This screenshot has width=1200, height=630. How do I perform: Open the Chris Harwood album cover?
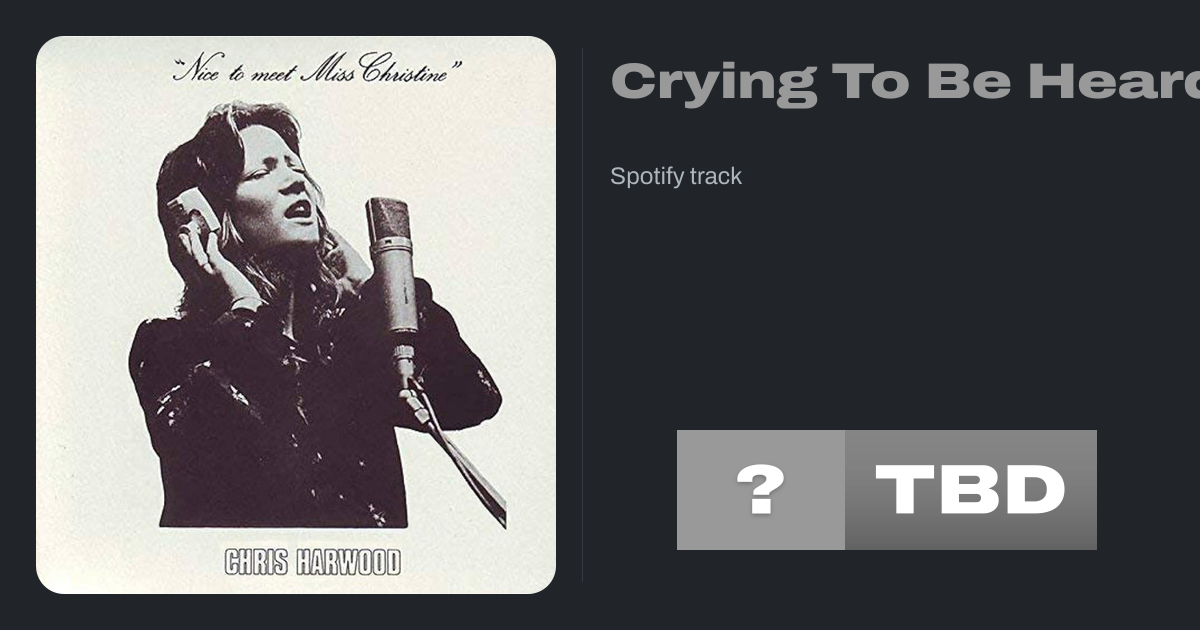[x=296, y=315]
